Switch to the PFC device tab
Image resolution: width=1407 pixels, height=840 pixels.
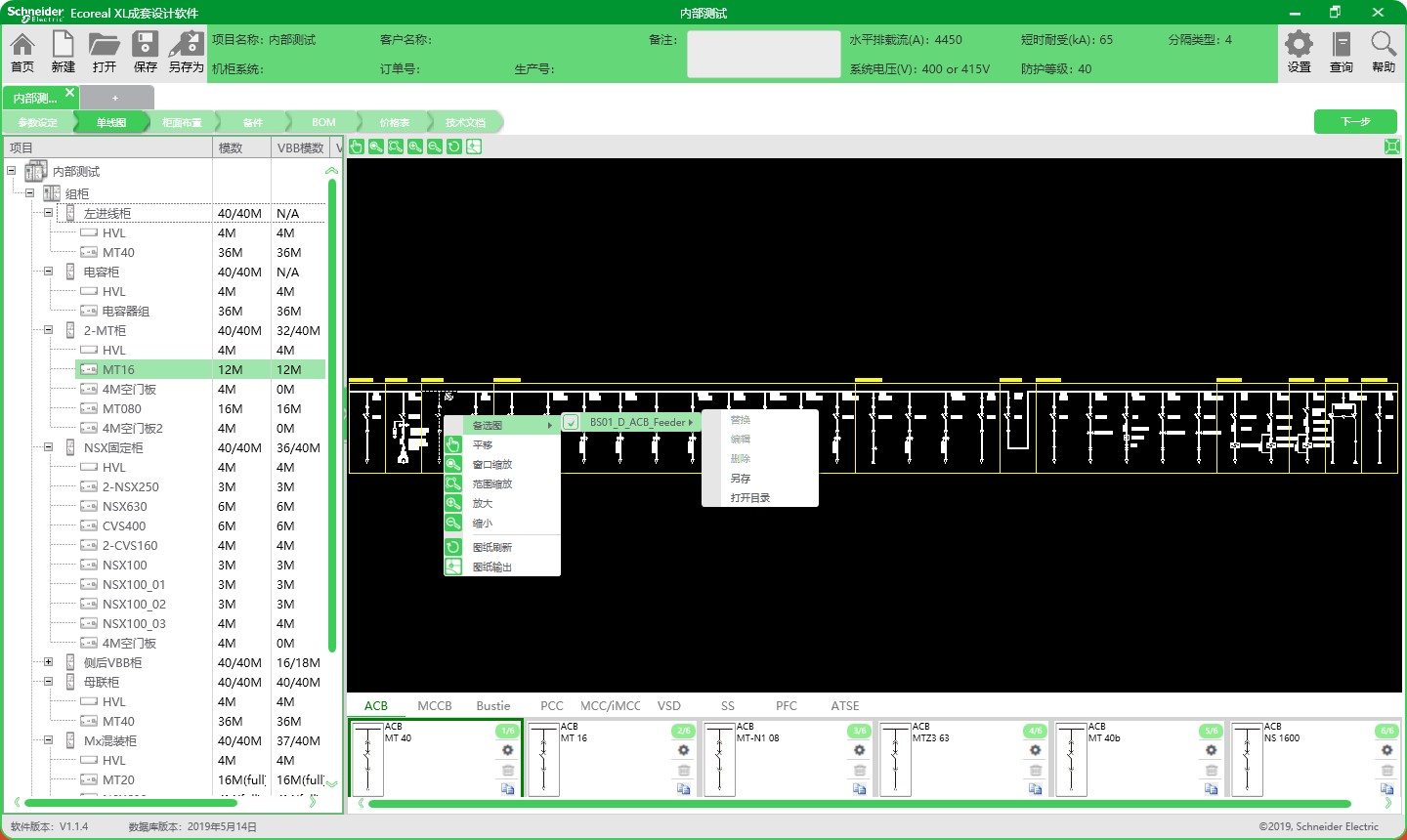(787, 705)
